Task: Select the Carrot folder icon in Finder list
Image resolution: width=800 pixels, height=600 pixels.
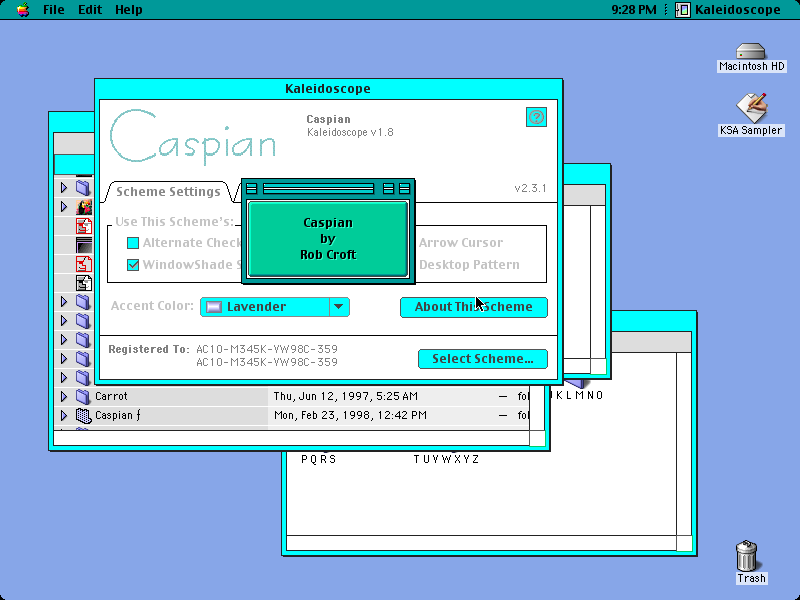Action: point(83,396)
